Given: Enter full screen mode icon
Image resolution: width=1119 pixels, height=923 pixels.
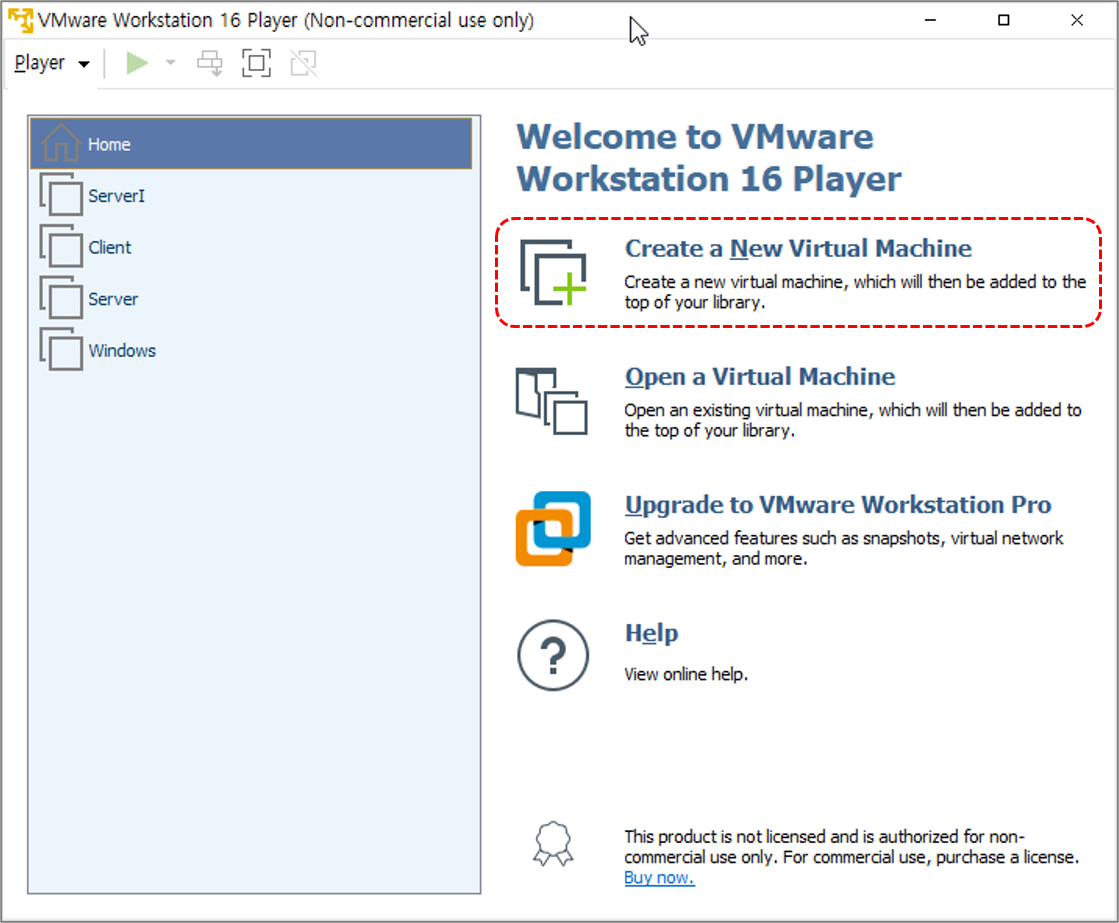Looking at the screenshot, I should [256, 63].
